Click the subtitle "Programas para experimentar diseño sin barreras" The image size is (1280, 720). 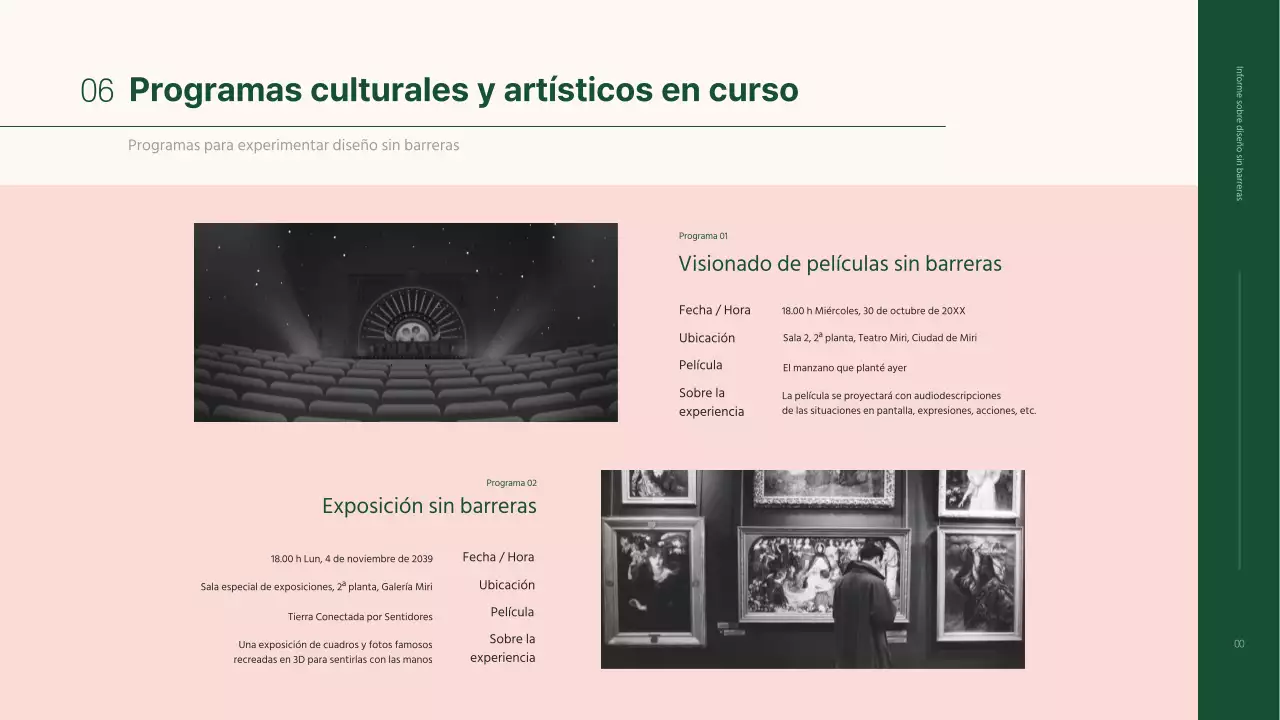[x=293, y=145]
